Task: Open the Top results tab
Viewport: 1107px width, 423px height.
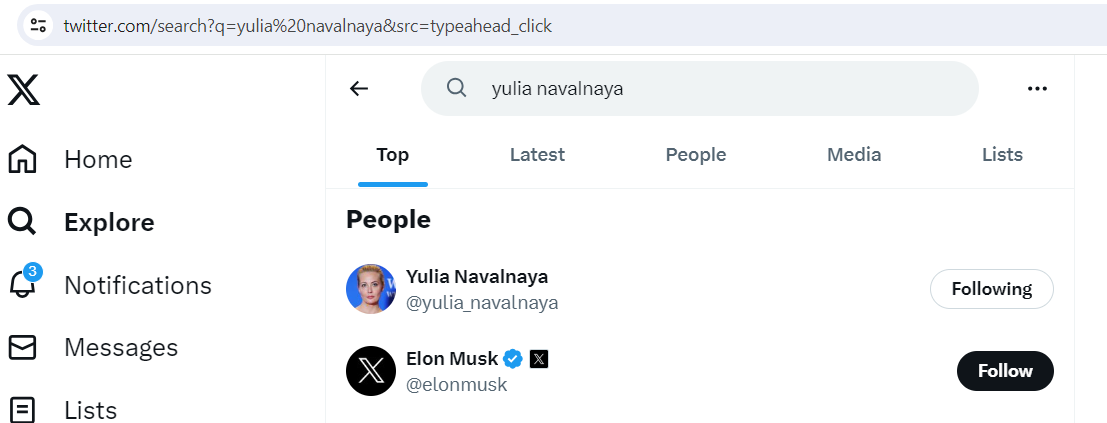Action: pos(392,155)
